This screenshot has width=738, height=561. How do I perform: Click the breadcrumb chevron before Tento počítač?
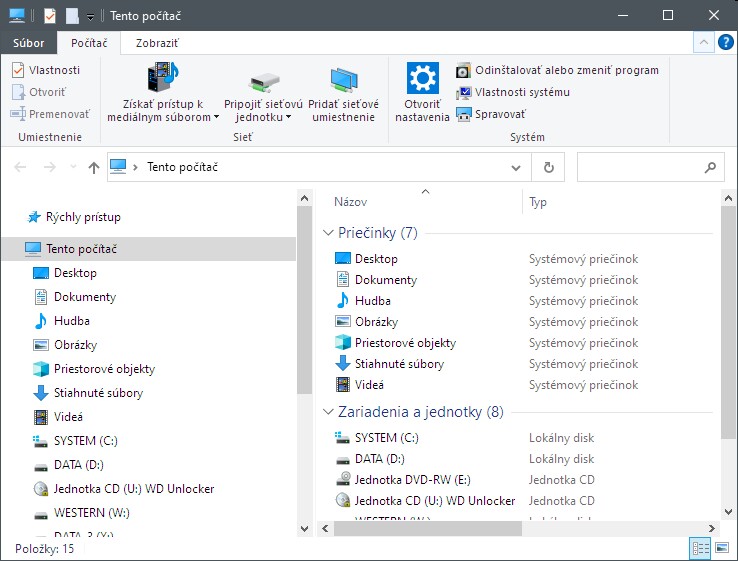[135, 167]
